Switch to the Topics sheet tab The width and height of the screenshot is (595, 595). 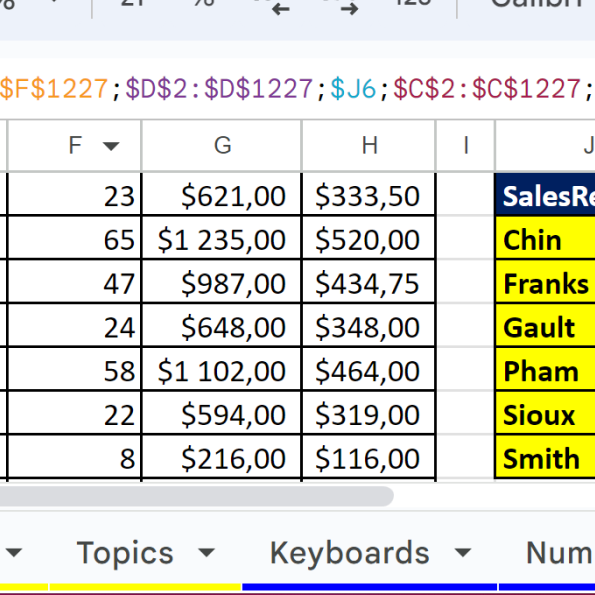pyautogui.click(x=125, y=553)
